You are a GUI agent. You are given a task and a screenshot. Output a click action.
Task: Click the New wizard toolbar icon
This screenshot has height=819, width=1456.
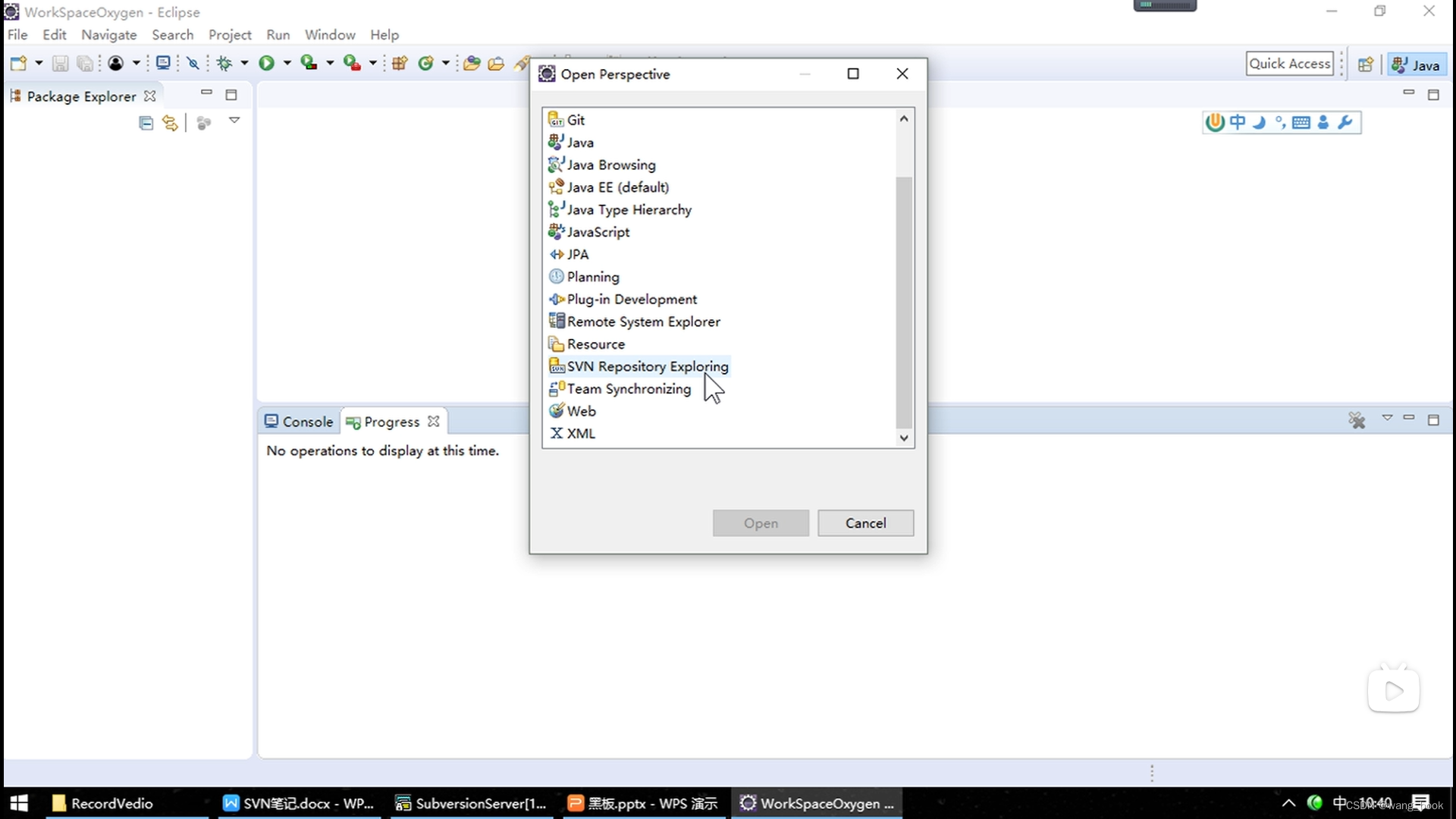(x=18, y=64)
